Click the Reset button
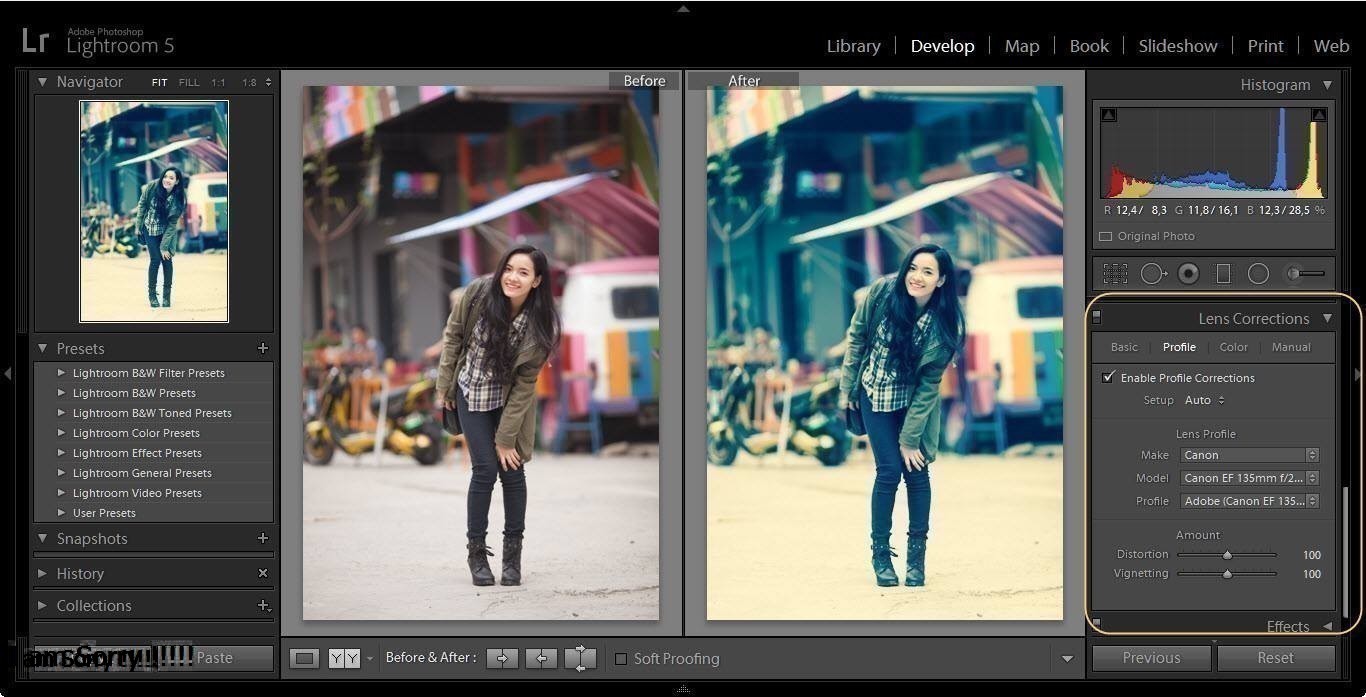The image size is (1366, 697). [1275, 657]
